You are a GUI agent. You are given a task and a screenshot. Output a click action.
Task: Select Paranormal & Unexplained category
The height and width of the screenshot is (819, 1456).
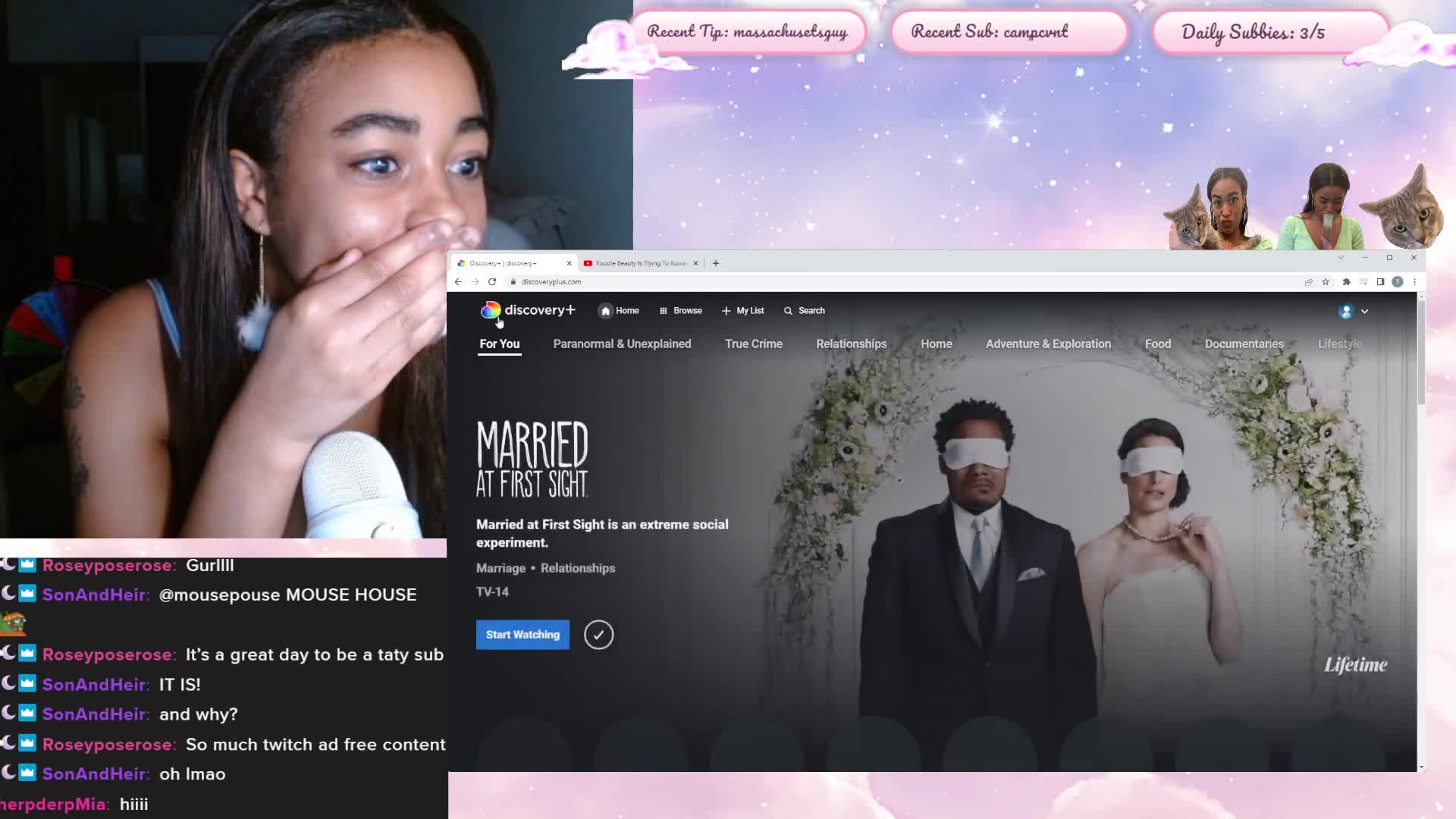[622, 344]
